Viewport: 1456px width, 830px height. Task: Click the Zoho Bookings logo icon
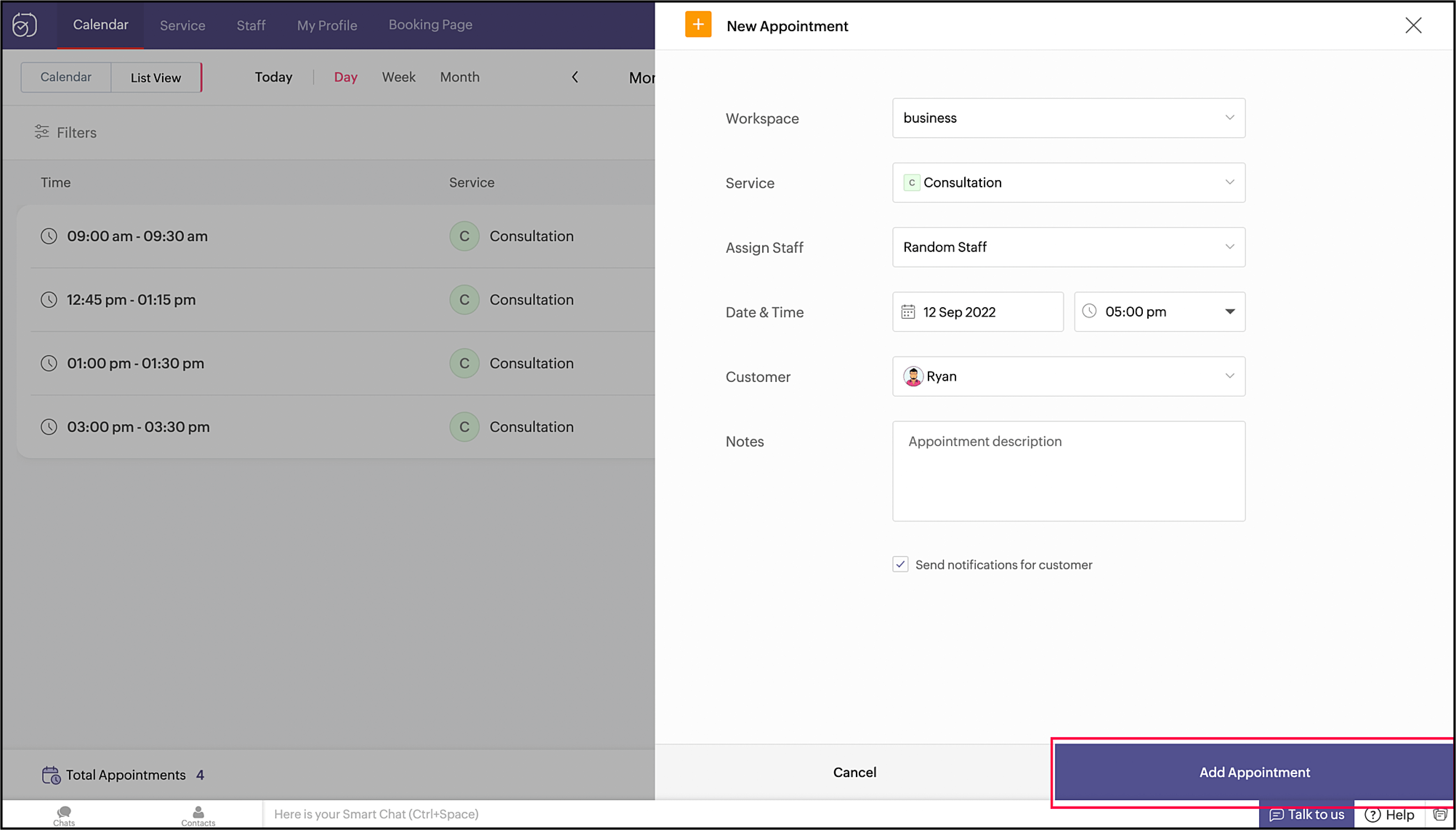point(25,25)
